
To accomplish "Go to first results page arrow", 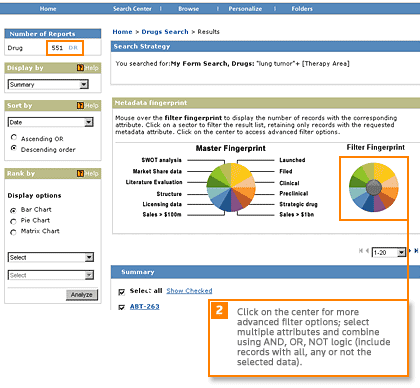I will pyautogui.click(x=361, y=250).
